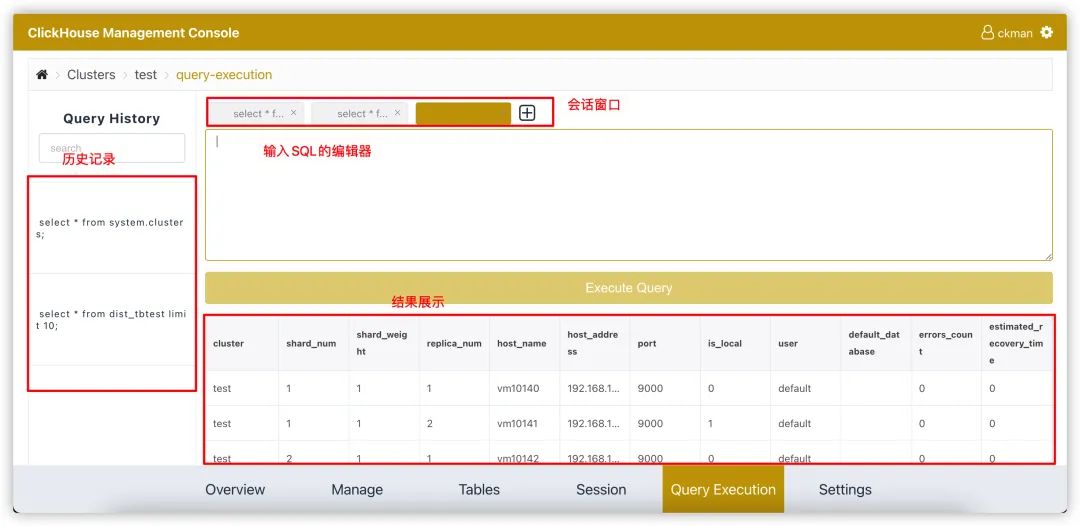Click the user column header
This screenshot has width=1080, height=526.
805,343
